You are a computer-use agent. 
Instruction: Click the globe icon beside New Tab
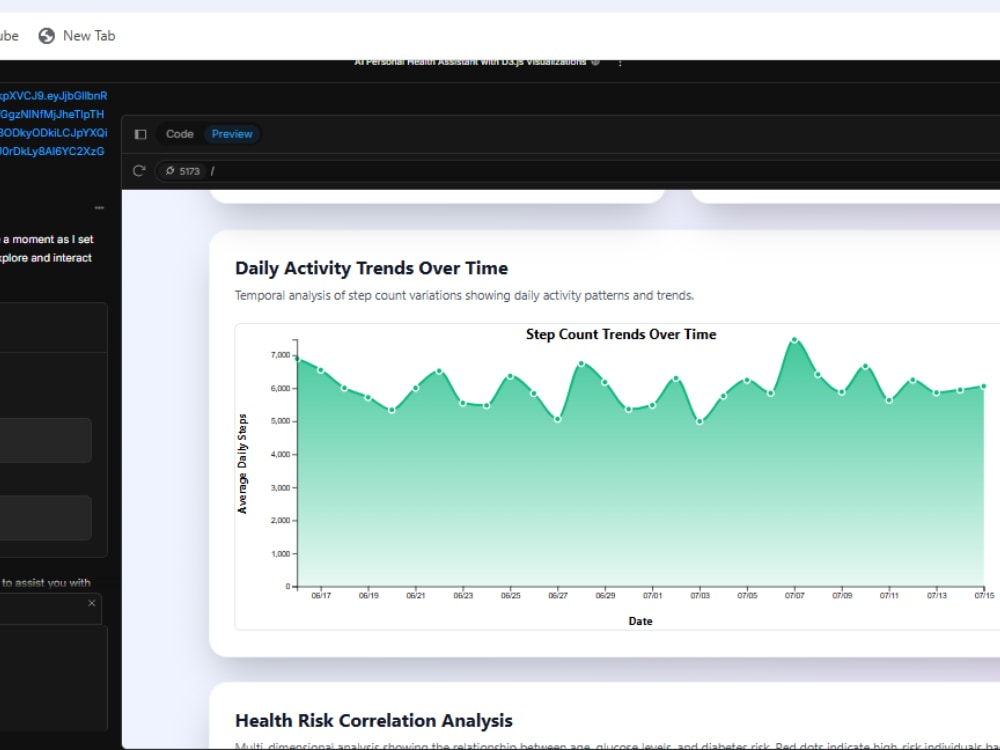47,36
